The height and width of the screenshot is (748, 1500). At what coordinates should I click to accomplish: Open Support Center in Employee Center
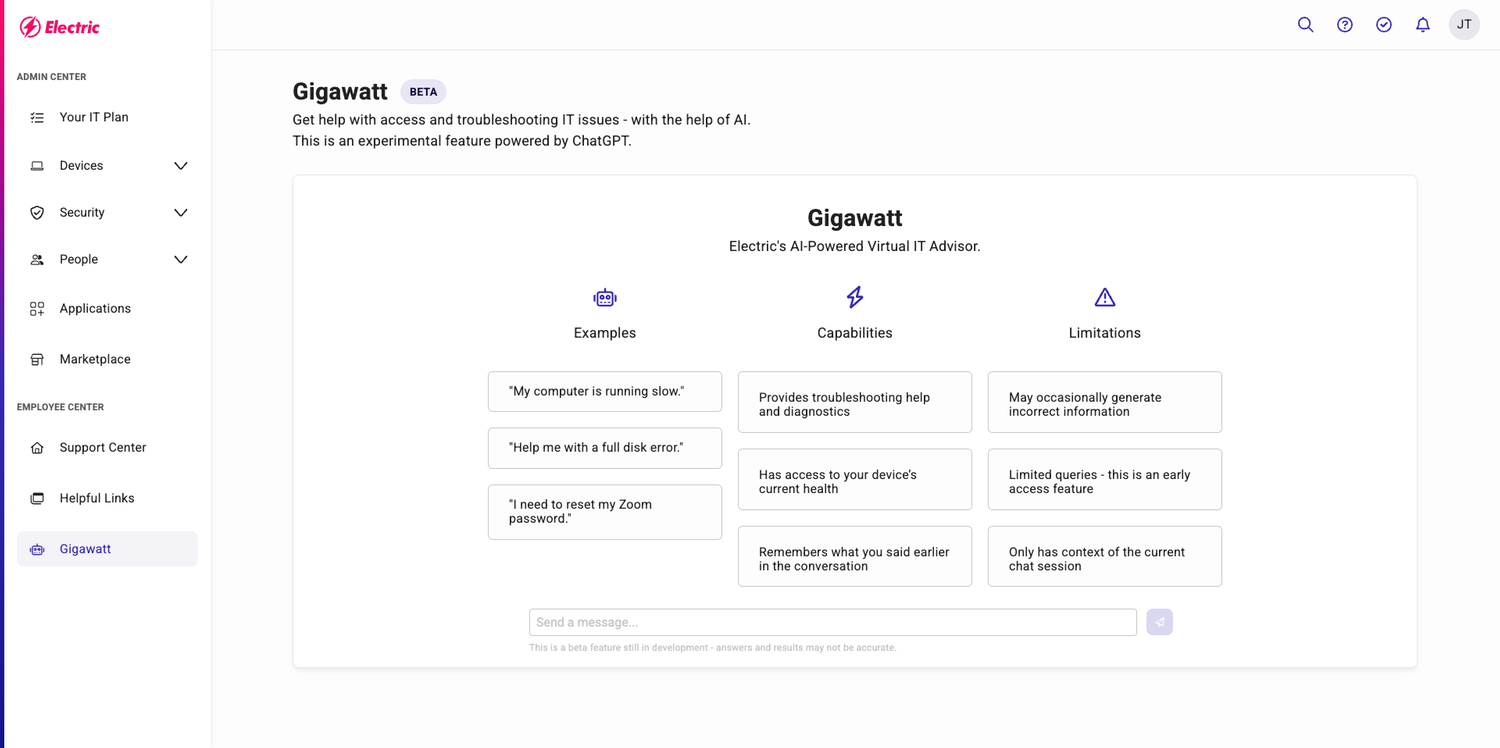point(103,447)
